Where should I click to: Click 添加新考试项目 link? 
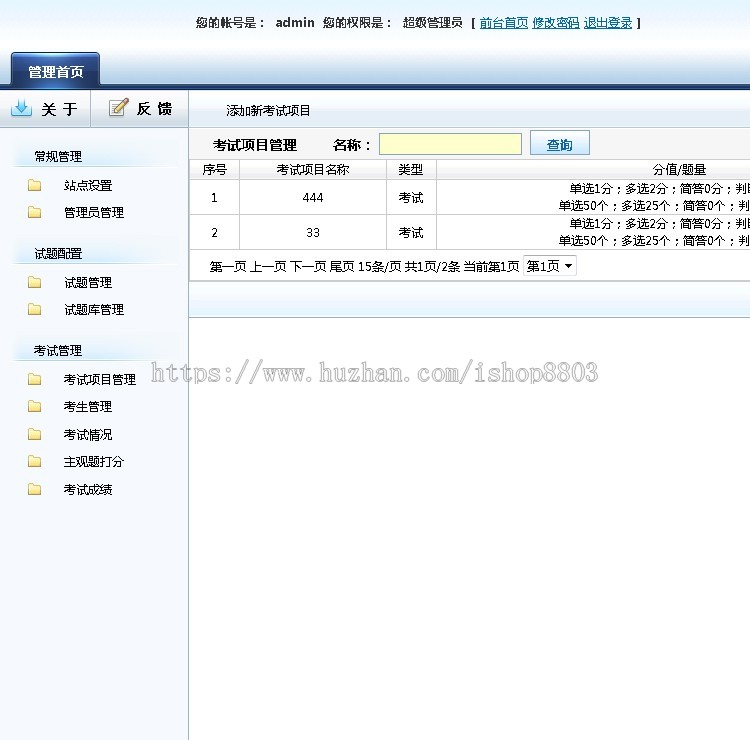268,110
